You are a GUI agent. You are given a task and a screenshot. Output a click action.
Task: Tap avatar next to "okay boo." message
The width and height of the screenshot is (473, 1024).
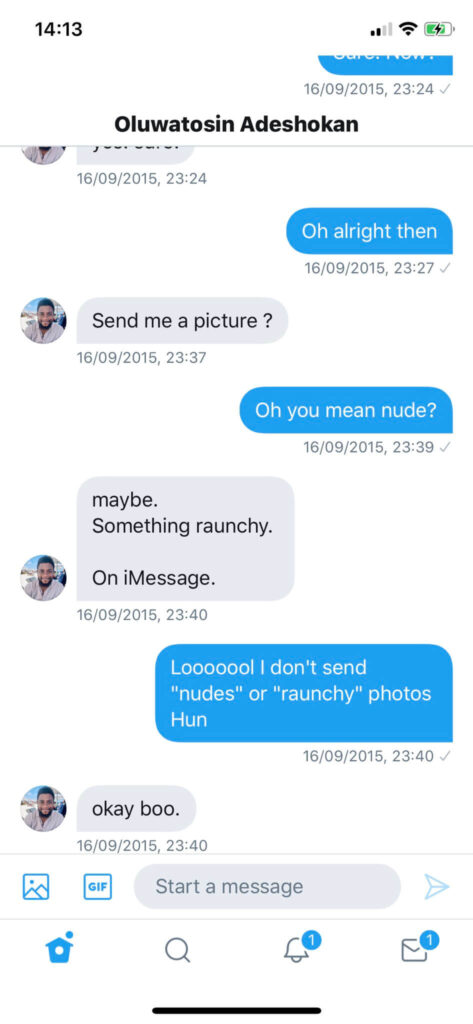(43, 808)
